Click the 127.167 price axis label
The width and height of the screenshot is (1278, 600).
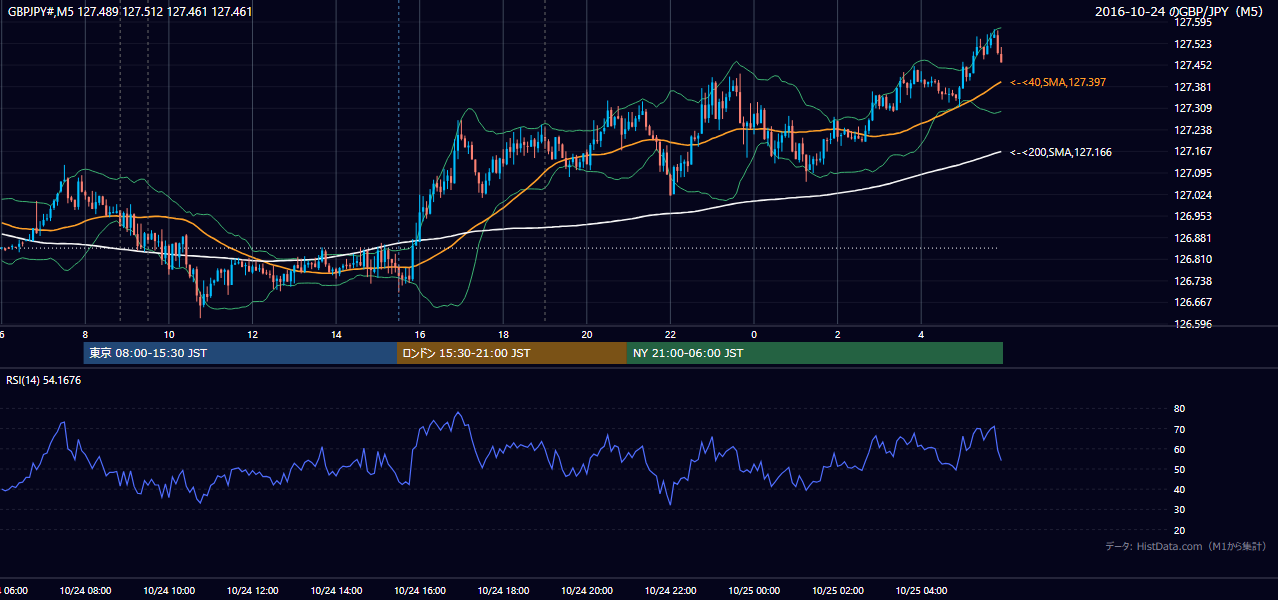tap(1193, 151)
